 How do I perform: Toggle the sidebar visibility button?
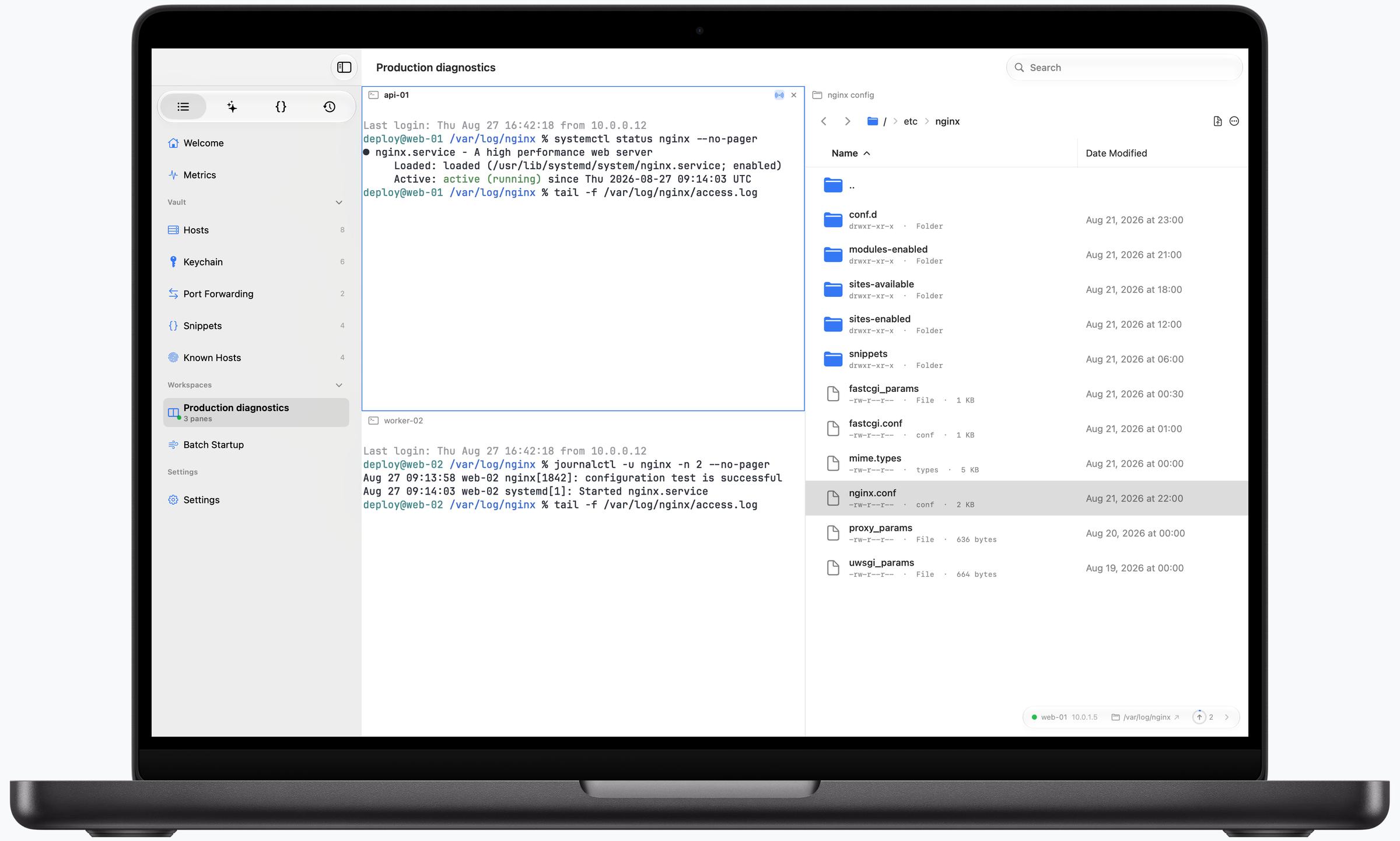click(x=344, y=67)
